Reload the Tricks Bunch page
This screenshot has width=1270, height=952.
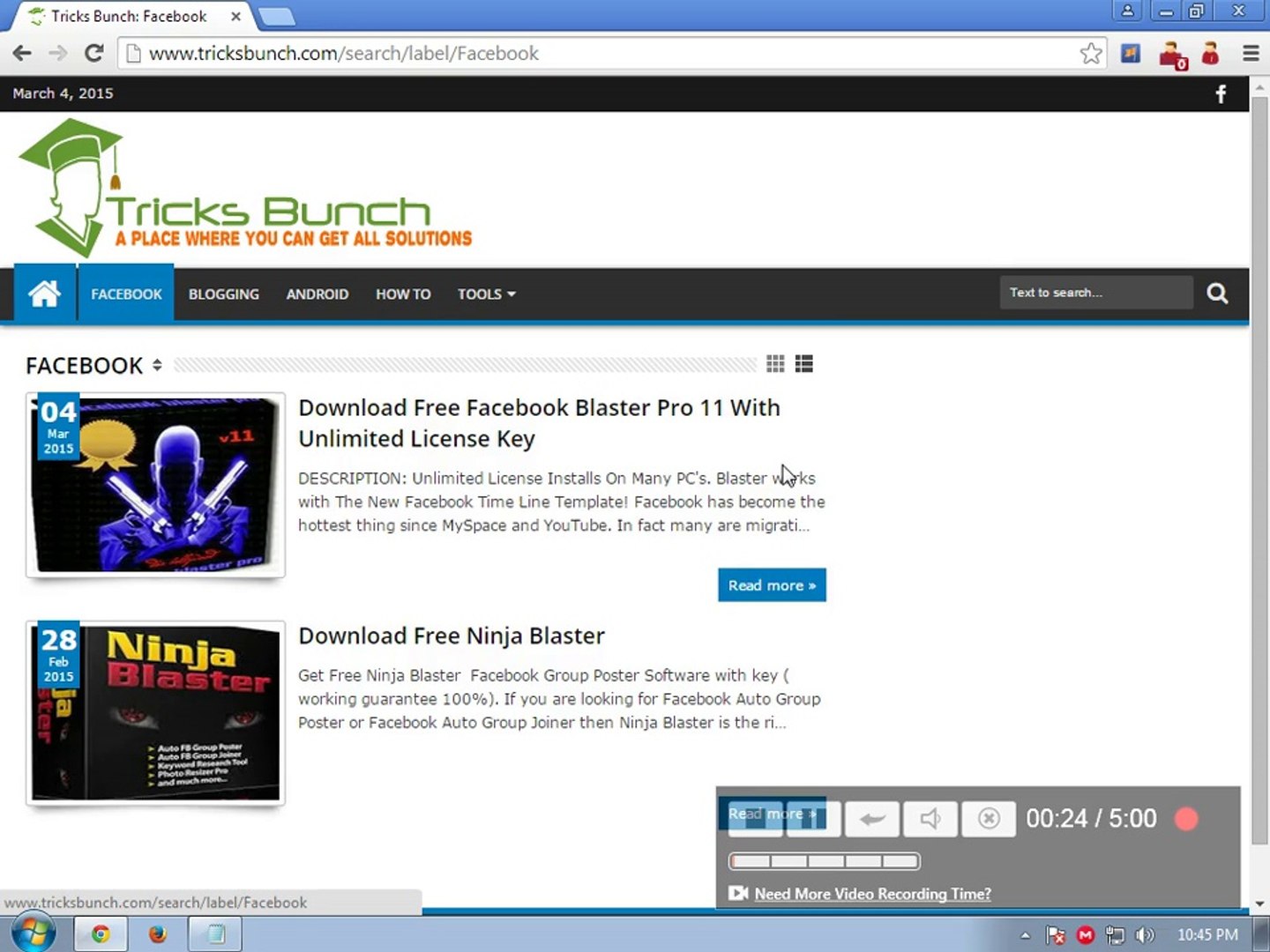tap(94, 54)
